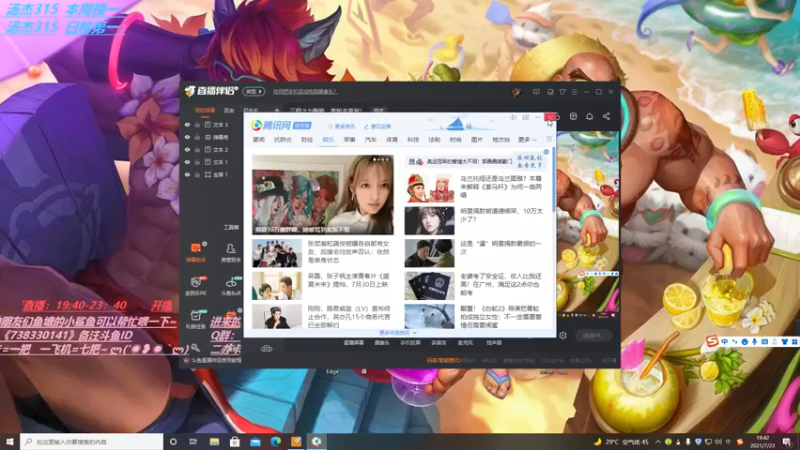Viewport: 800px width, 450px height.
Task: Click the streaming companion share icon
Action: click(x=606, y=116)
